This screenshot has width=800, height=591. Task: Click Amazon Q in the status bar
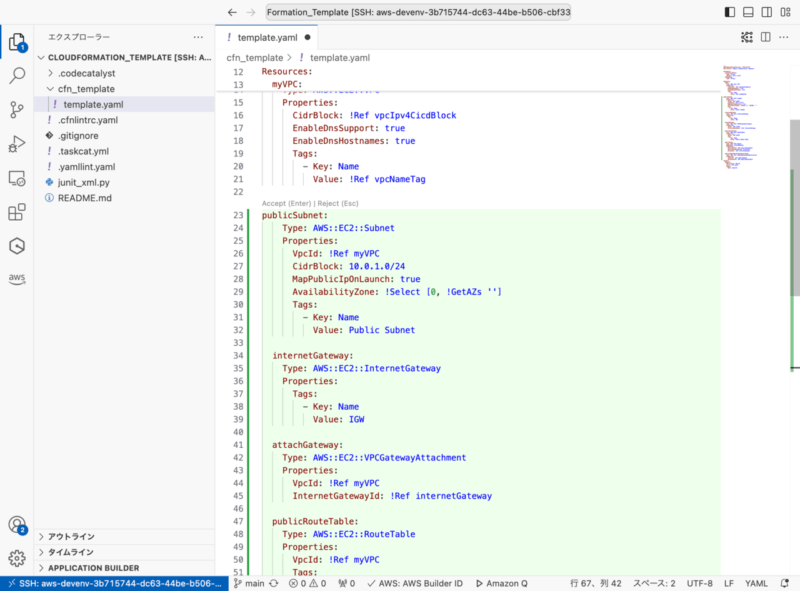(x=502, y=583)
